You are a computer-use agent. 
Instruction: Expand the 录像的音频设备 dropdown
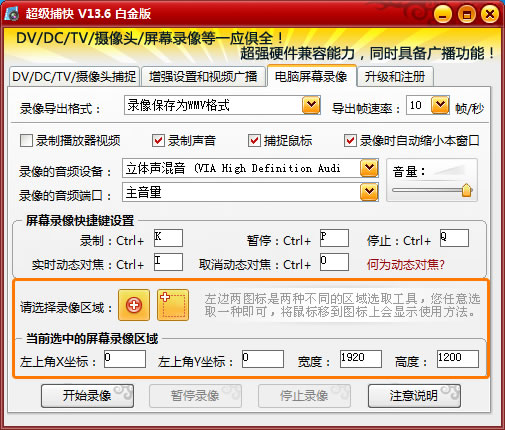click(369, 168)
